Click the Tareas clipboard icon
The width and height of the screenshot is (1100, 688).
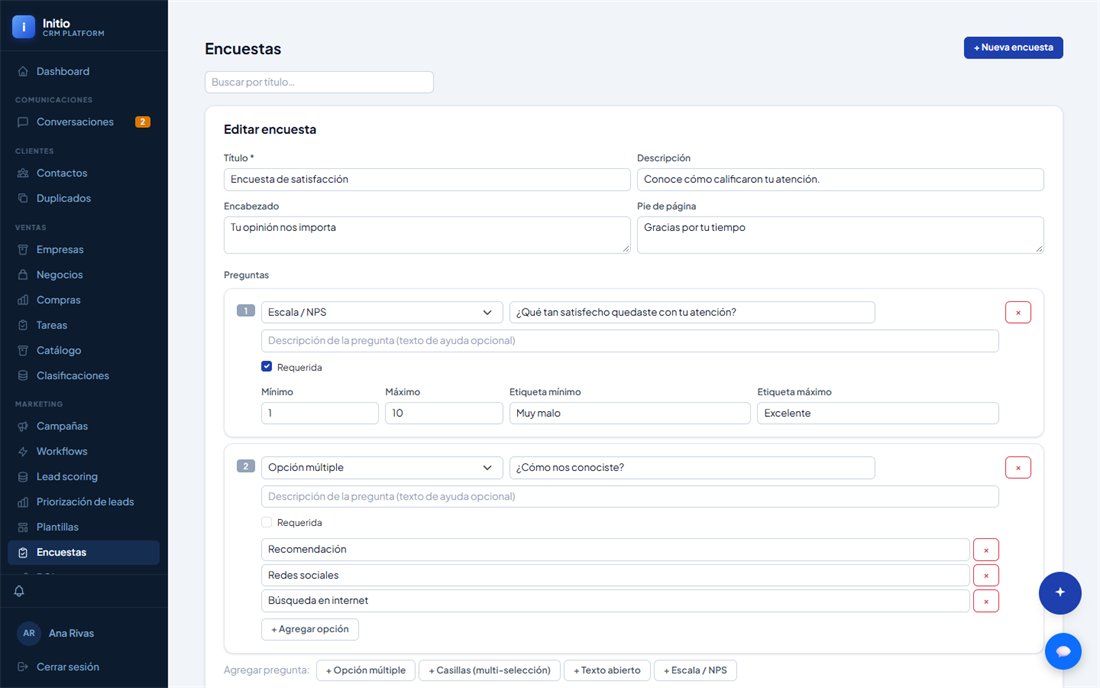click(x=22, y=325)
